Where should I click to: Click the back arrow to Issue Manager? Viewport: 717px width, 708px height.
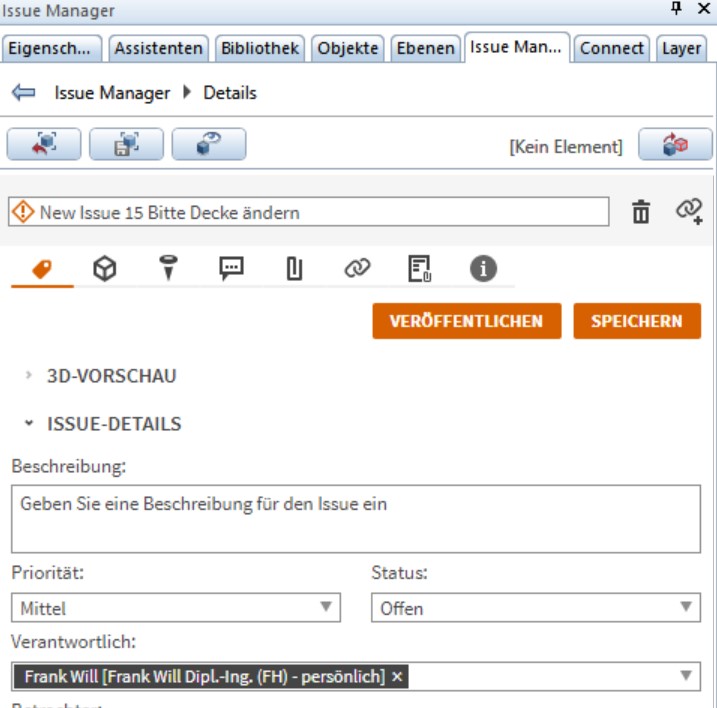tap(23, 93)
